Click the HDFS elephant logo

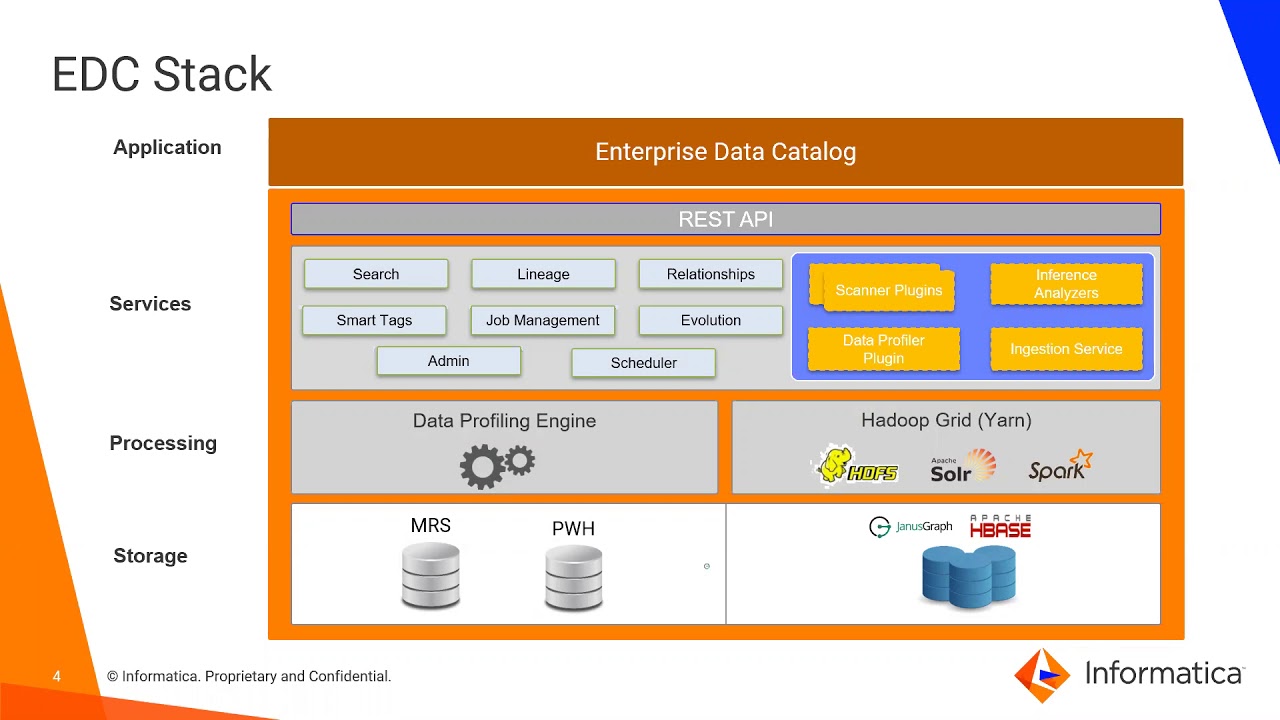click(856, 466)
